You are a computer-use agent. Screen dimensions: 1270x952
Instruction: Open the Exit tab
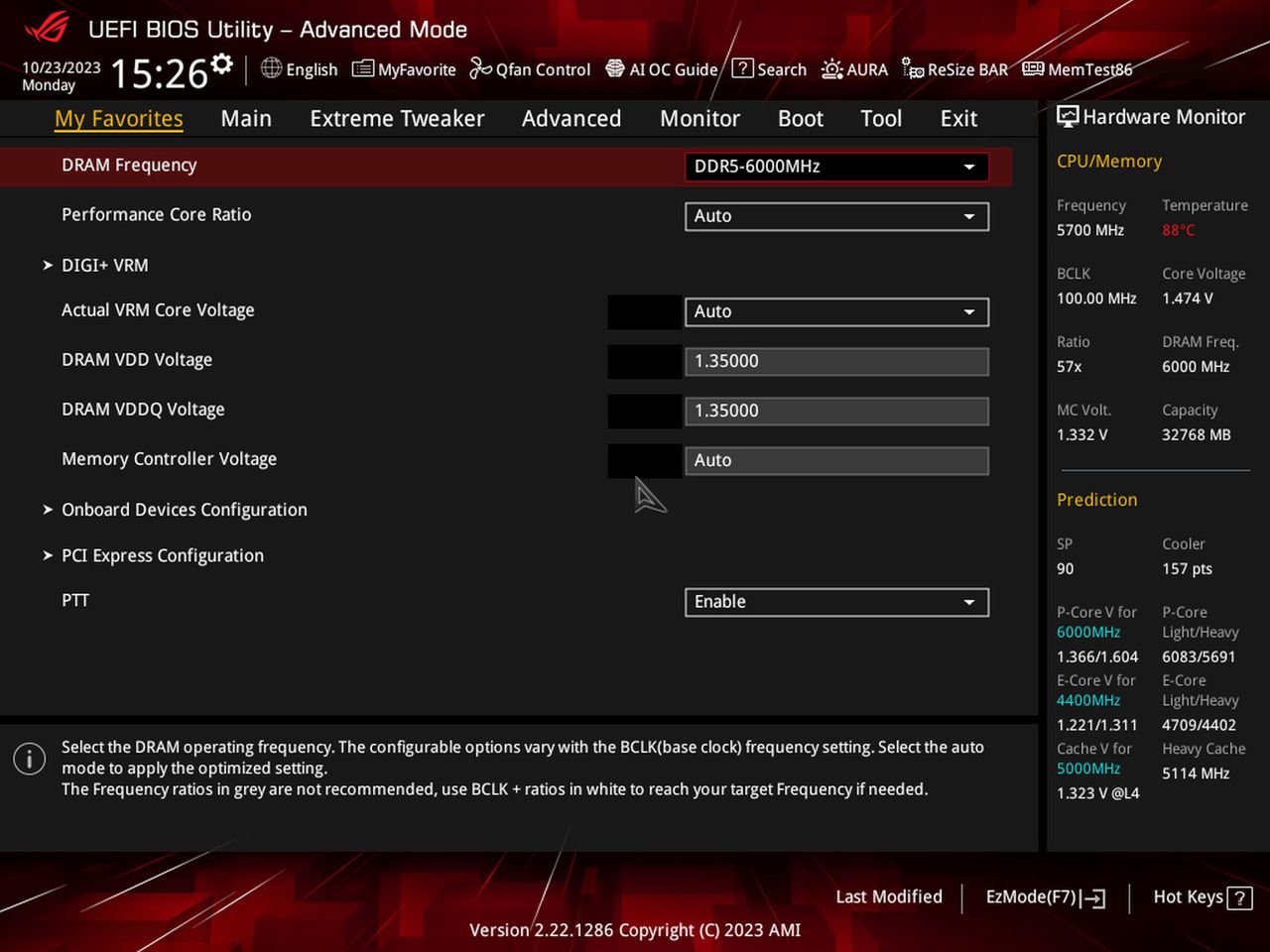[958, 118]
